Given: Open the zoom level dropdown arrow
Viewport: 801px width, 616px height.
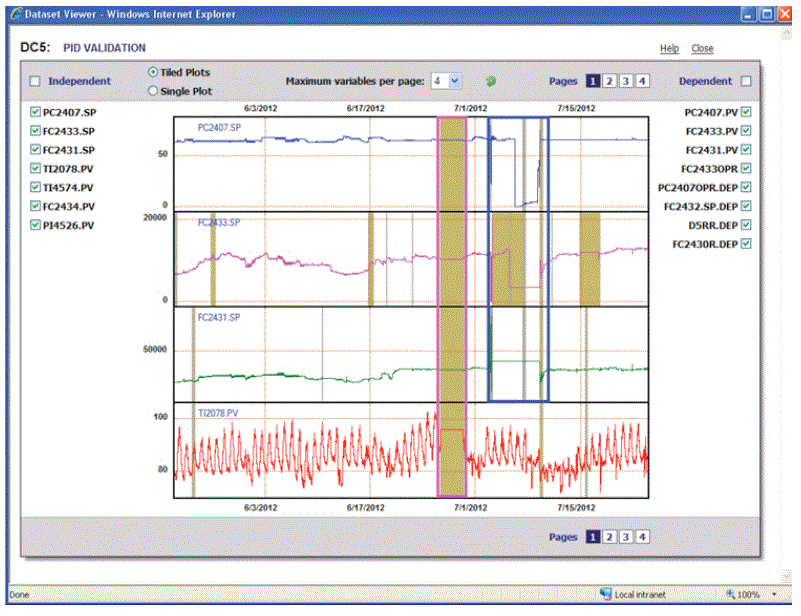Looking at the screenshot, I should pos(774,594).
